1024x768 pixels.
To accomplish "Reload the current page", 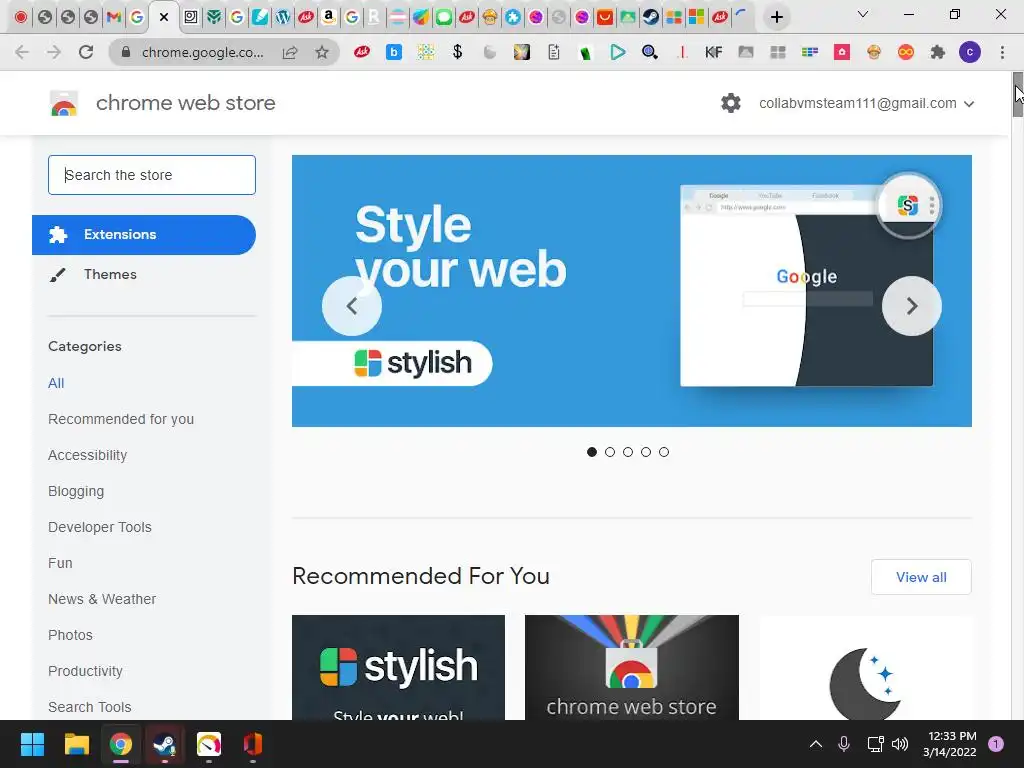I will click(86, 52).
